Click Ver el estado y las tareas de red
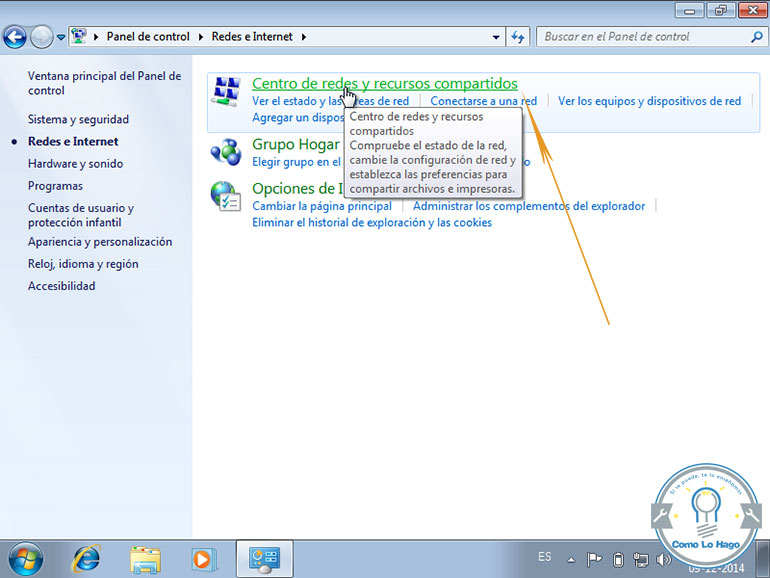770x578 pixels. point(330,101)
